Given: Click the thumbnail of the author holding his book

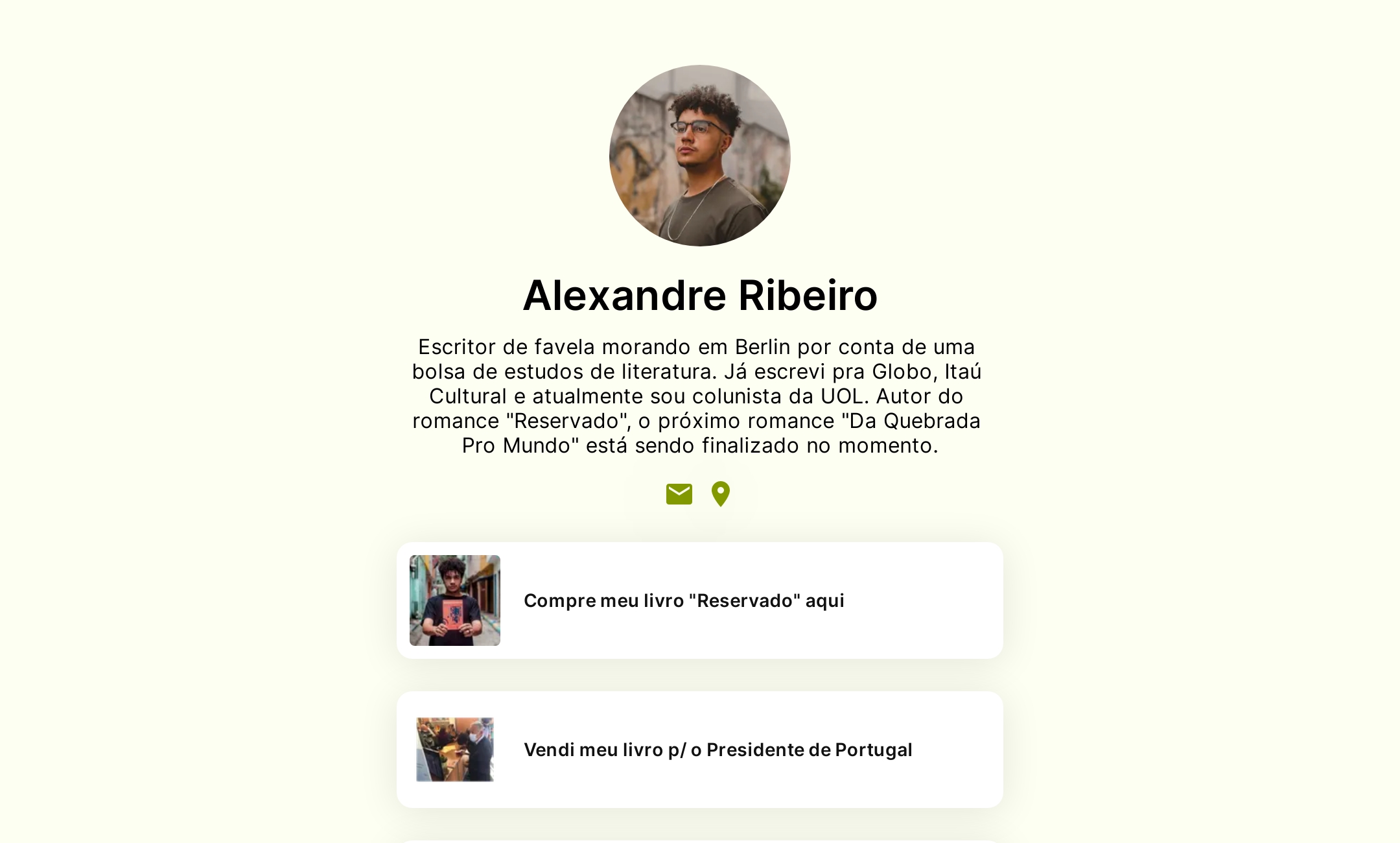Looking at the screenshot, I should pos(454,600).
